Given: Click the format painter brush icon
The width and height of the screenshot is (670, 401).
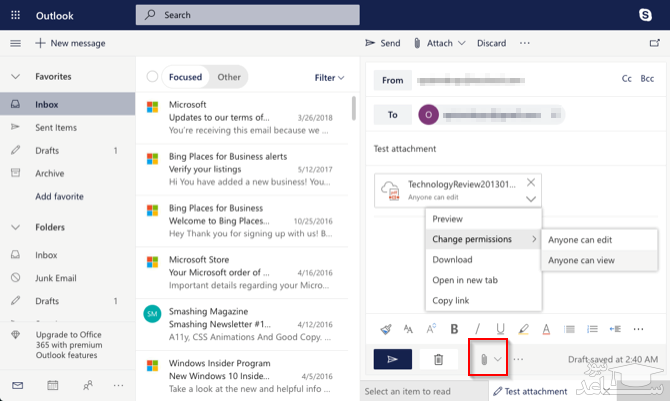Looking at the screenshot, I should pyautogui.click(x=386, y=328).
